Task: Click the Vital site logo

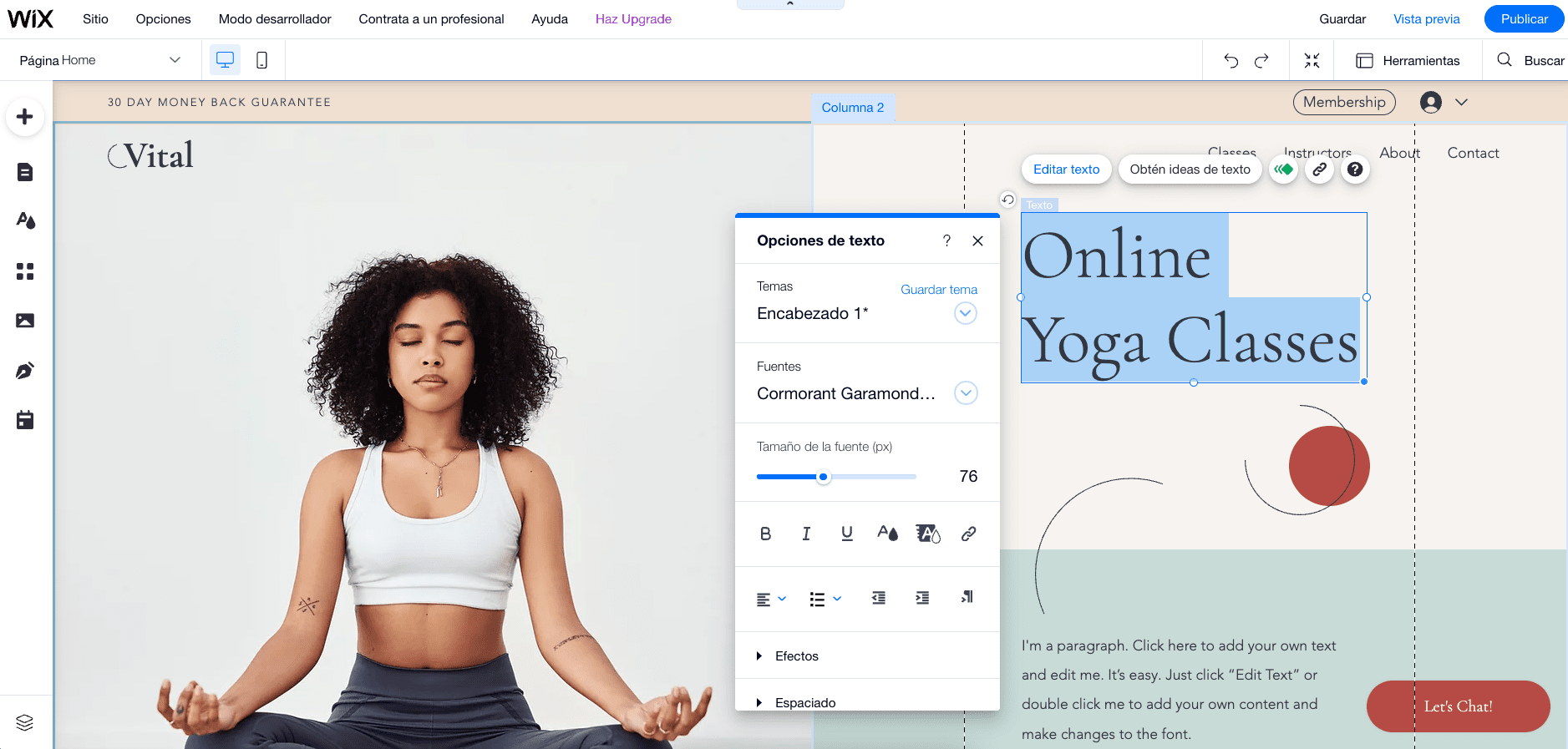Action: (x=150, y=155)
